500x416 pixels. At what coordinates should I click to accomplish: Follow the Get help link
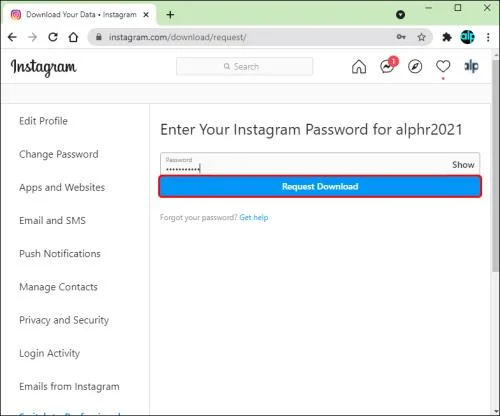(254, 218)
